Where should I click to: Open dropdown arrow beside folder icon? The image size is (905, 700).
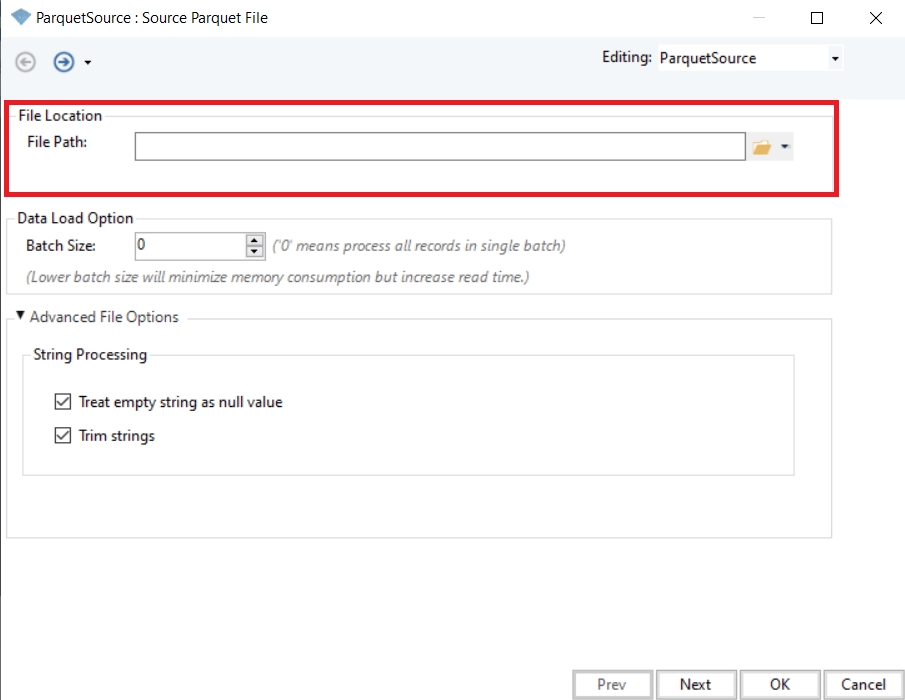coord(784,147)
